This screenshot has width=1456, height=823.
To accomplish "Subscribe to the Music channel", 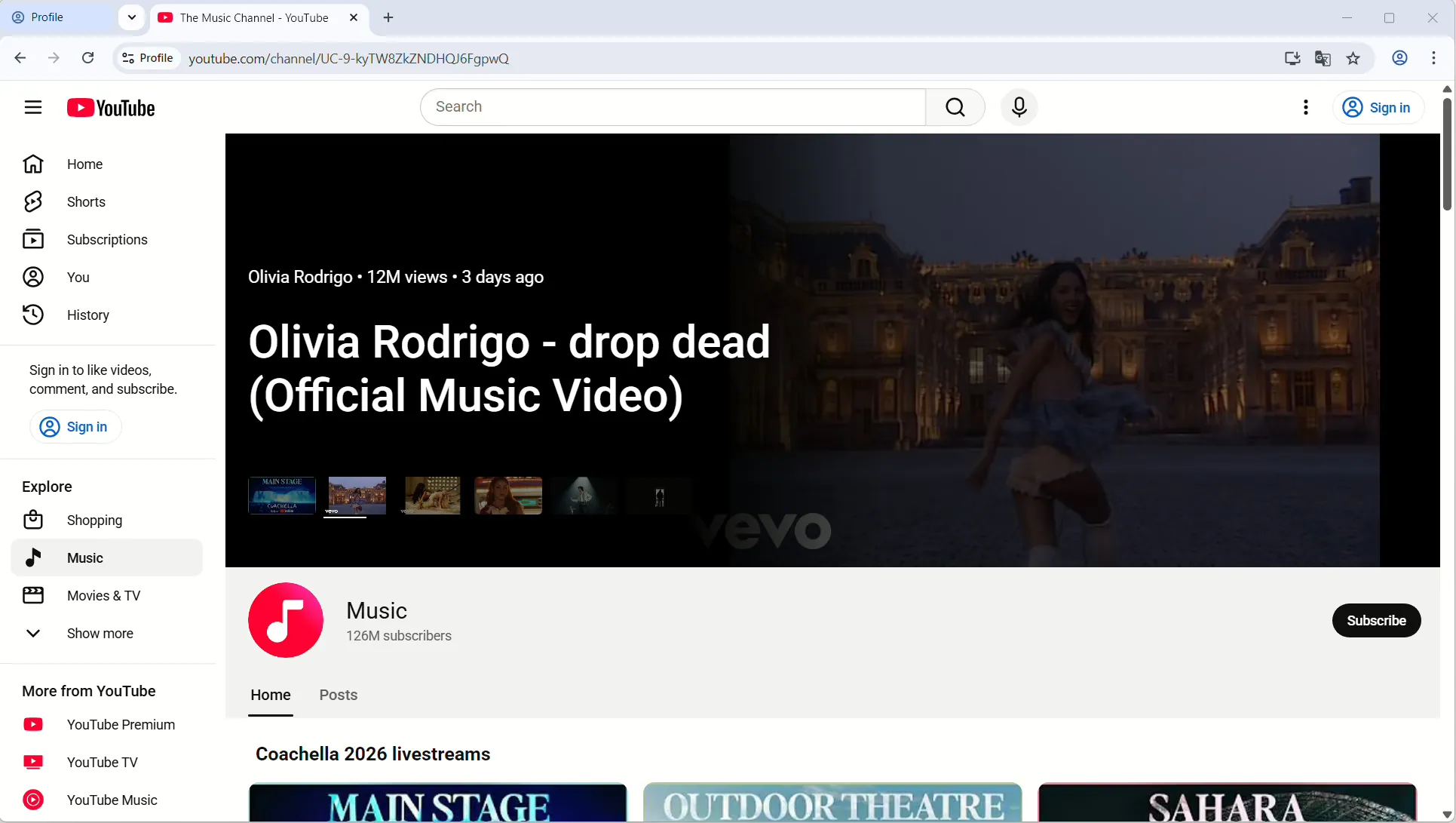I will [1376, 620].
